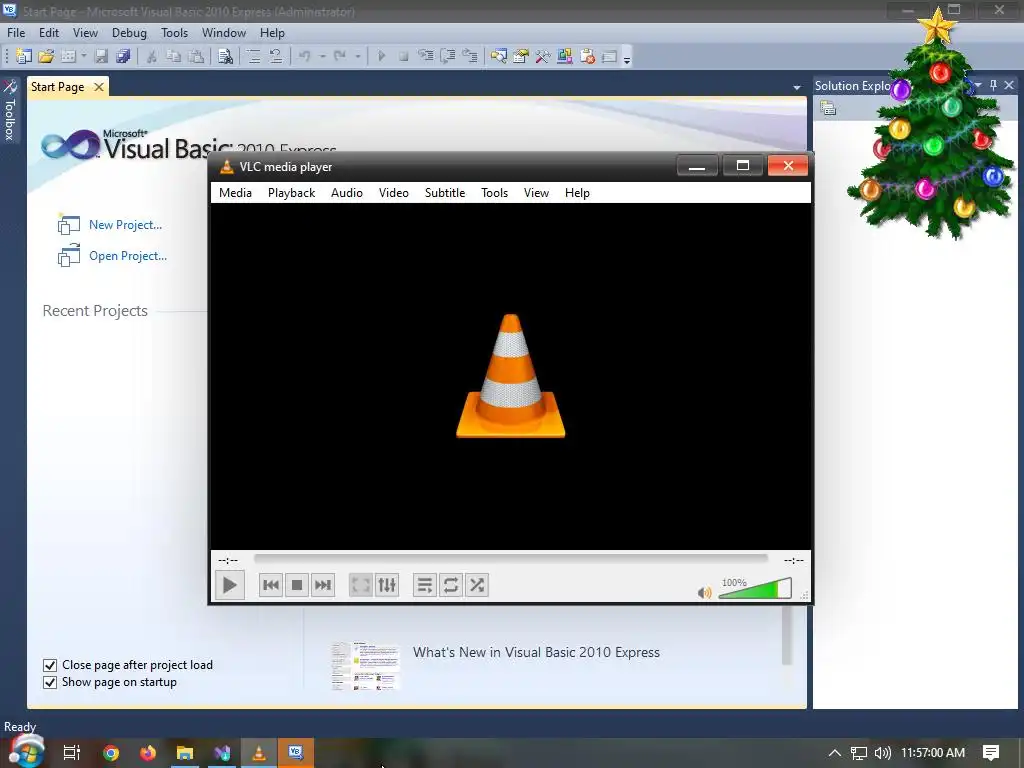Click the VLC Play button
The width and height of the screenshot is (1024, 768).
point(230,584)
